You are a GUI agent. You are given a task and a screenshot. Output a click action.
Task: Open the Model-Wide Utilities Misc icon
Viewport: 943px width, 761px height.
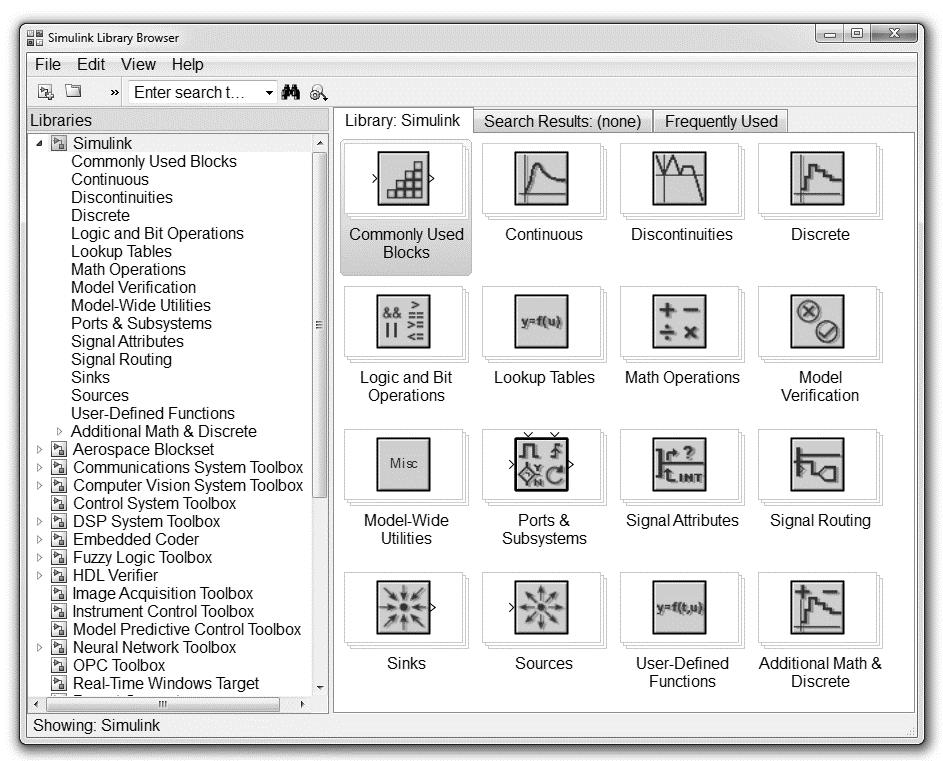403,464
